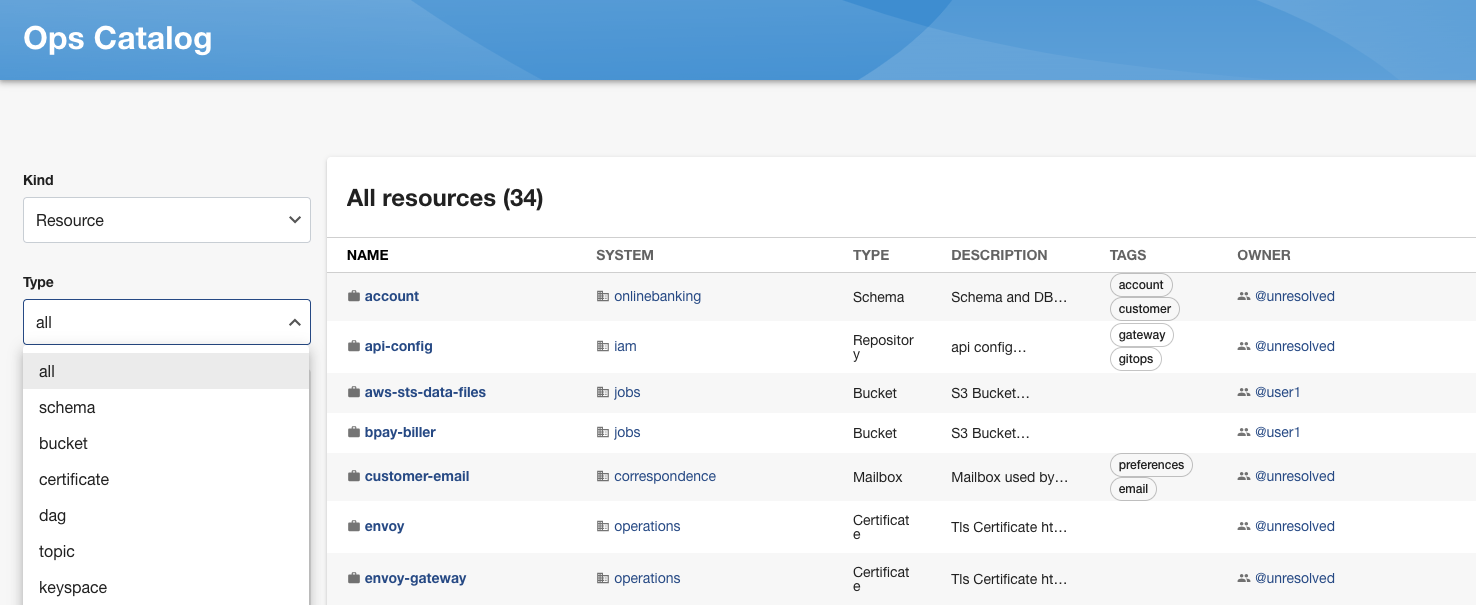Image resolution: width=1476 pixels, height=605 pixels.
Task: Click the briefcase icon next to account
Action: click(x=353, y=296)
